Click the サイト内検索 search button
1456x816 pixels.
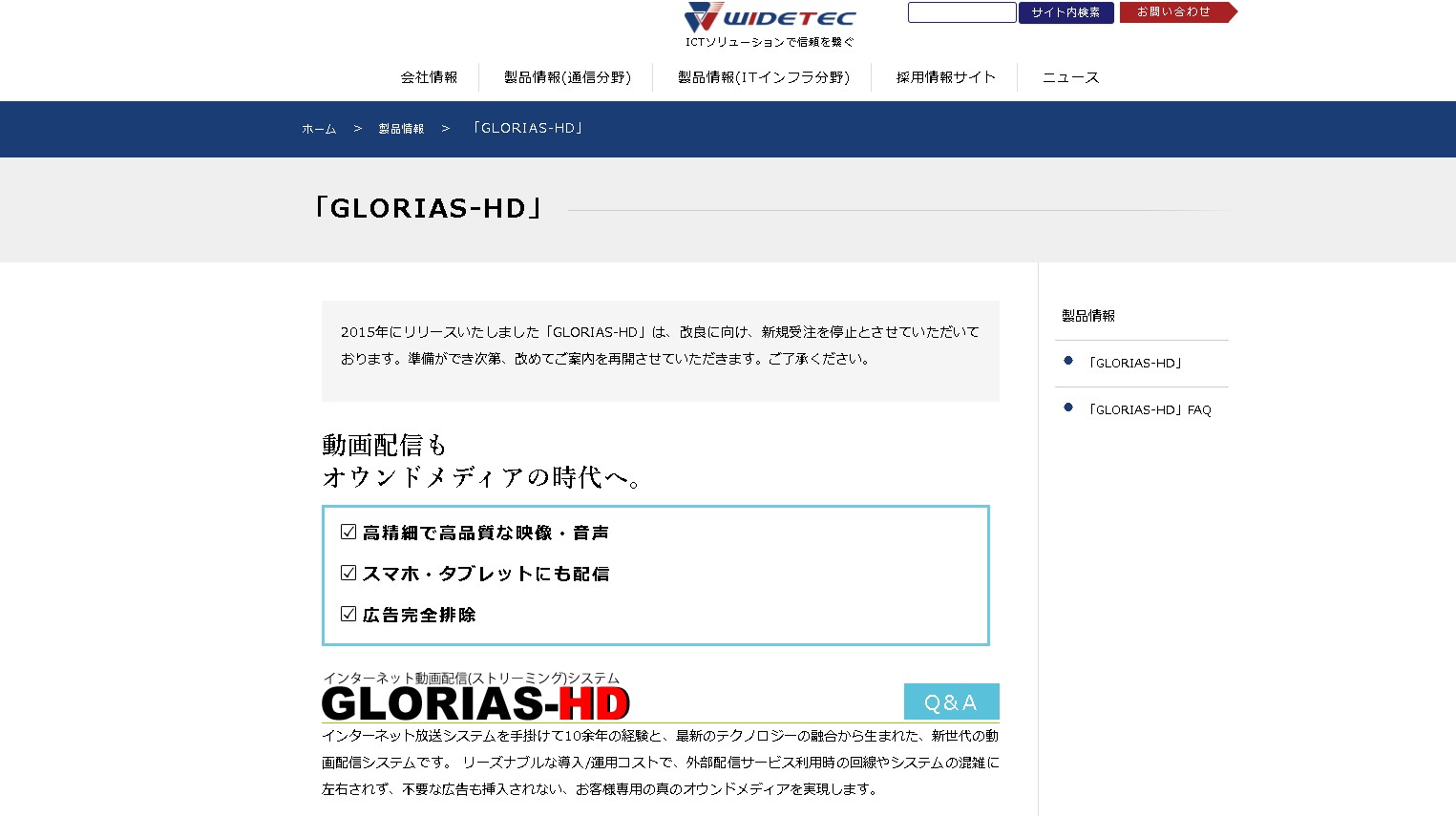click(1066, 12)
